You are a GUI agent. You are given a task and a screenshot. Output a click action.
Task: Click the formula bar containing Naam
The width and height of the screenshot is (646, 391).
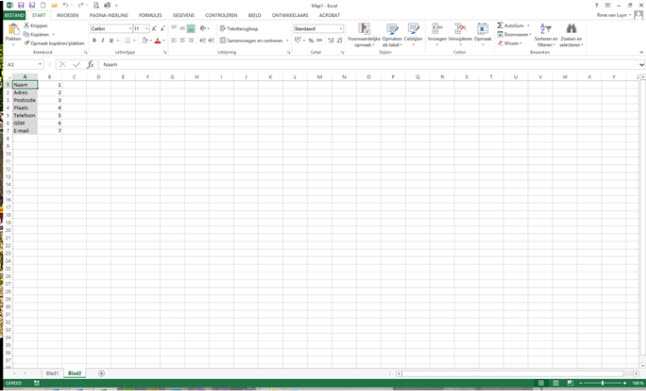click(369, 65)
